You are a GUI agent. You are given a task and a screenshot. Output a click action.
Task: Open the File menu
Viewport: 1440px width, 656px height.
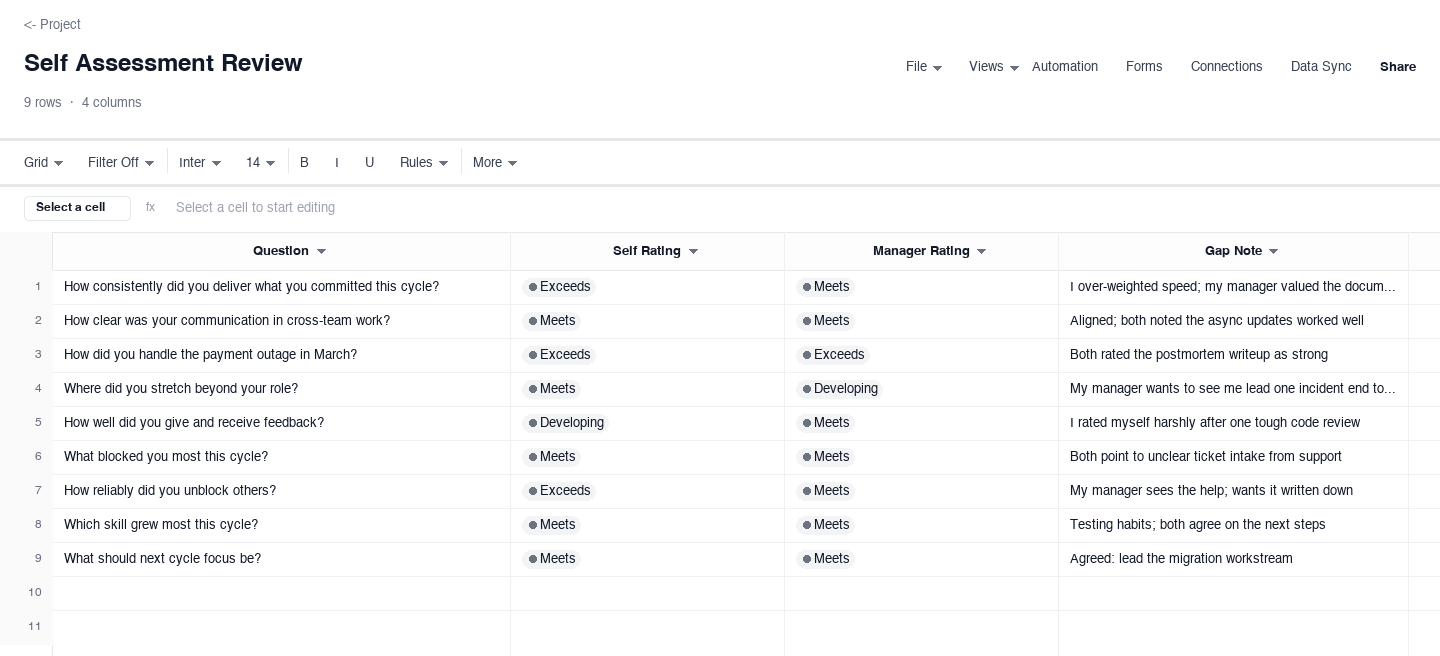pyautogui.click(x=924, y=67)
